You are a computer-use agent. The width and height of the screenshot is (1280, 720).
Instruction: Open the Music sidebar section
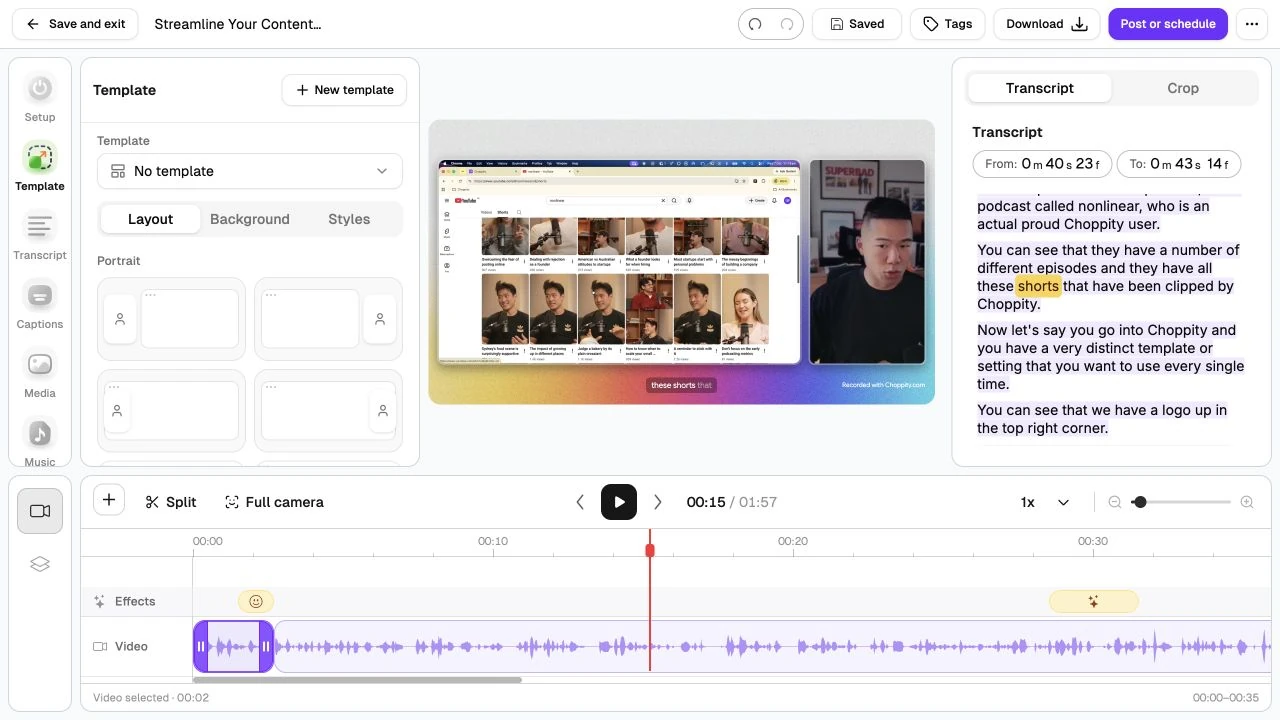point(40,434)
